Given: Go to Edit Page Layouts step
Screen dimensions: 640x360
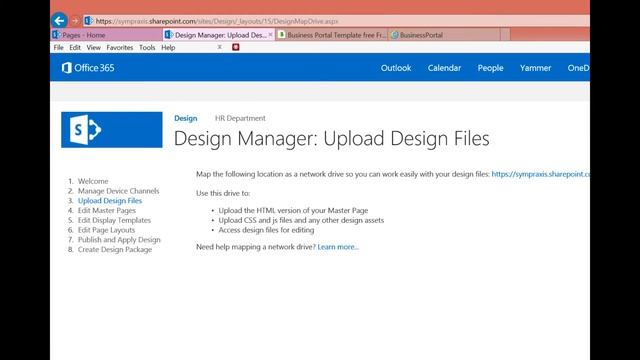Looking at the screenshot, I should click(x=106, y=230).
